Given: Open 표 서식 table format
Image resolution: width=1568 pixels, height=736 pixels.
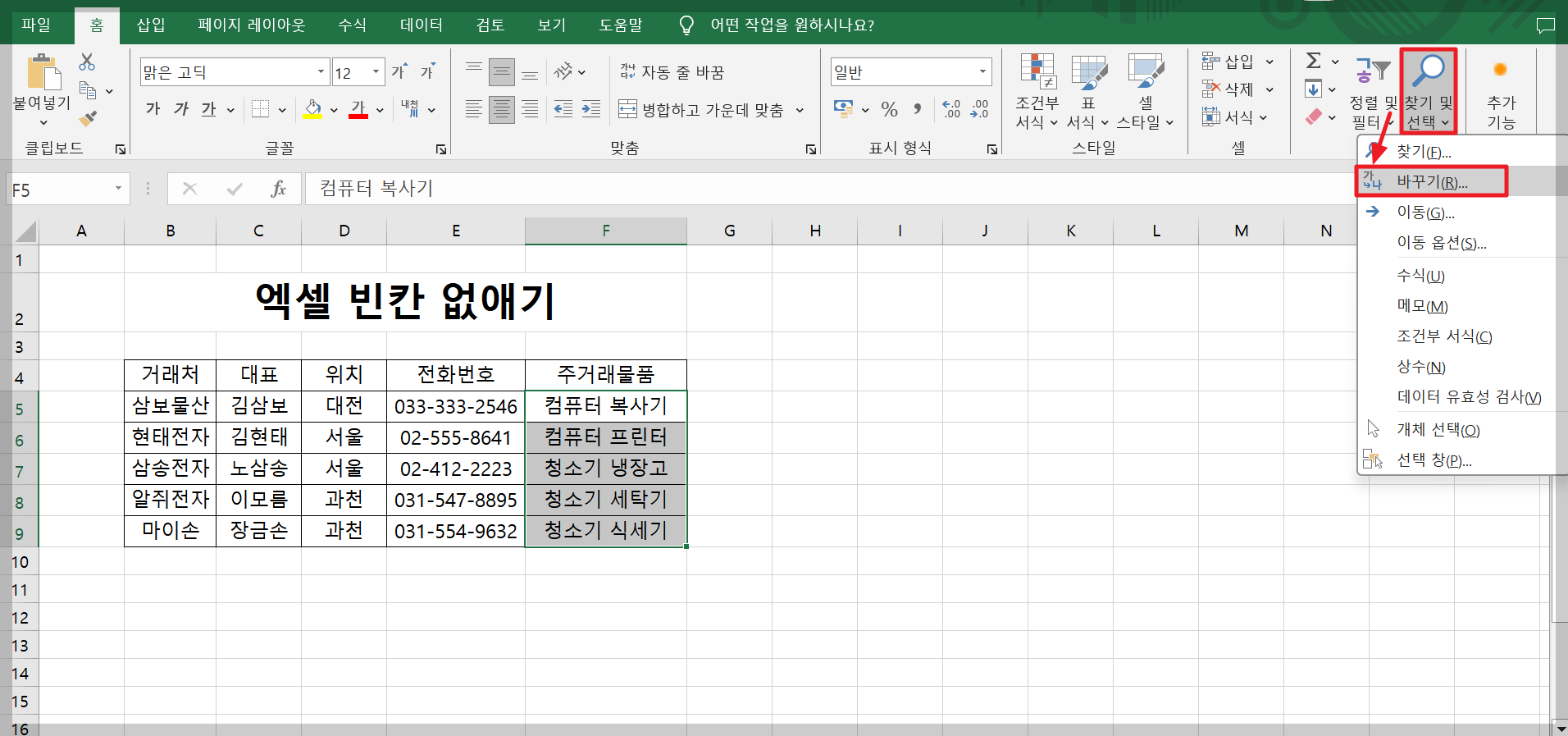Looking at the screenshot, I should (x=1088, y=91).
